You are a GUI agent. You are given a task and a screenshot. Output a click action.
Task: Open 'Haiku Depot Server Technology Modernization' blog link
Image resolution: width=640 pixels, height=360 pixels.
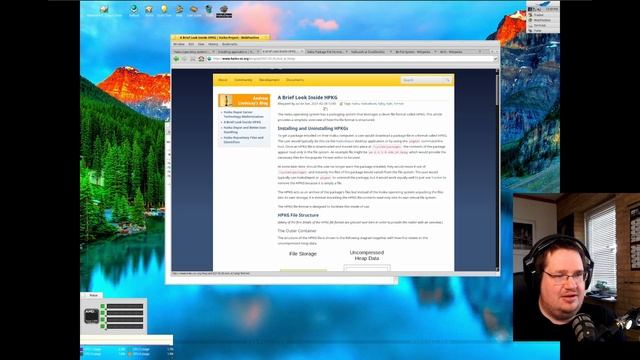tap(243, 114)
